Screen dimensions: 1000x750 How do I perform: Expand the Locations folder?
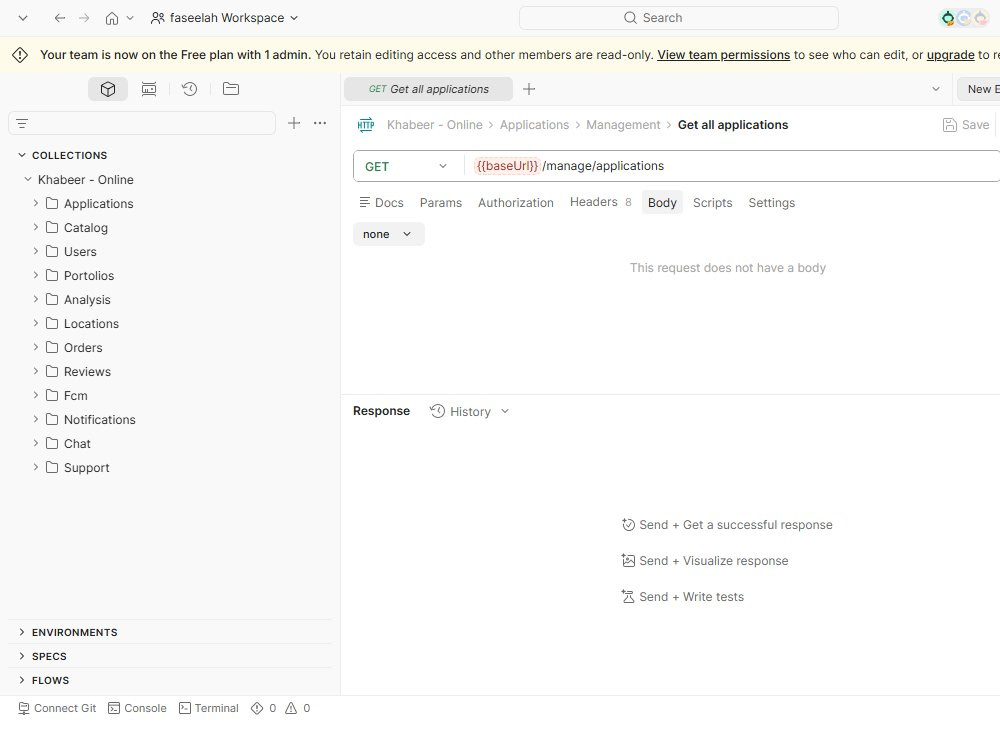pos(36,323)
